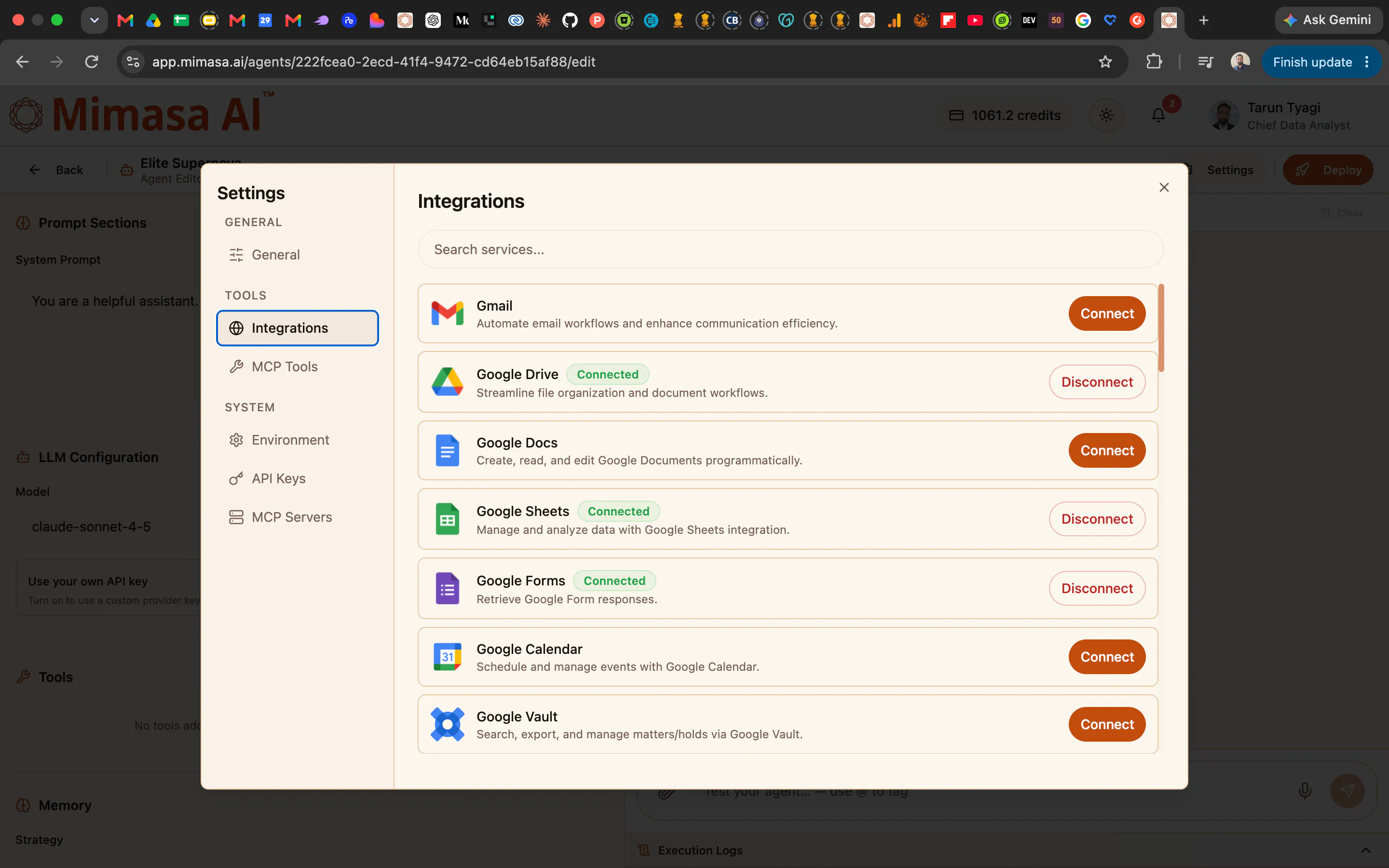The width and height of the screenshot is (1389, 868).
Task: Open the media controls icon in Chrome toolbar
Action: 1205,61
